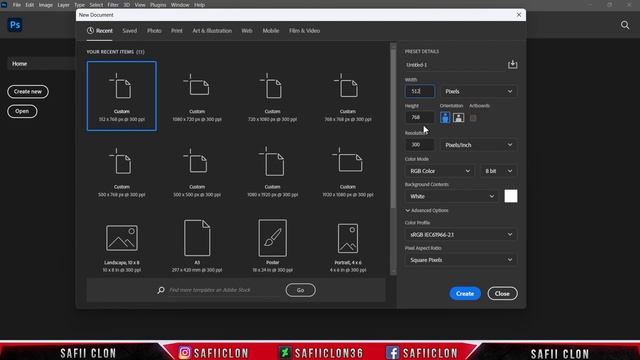The height and width of the screenshot is (360, 640).
Task: Open the width units Pixels dropdown
Action: tap(478, 91)
